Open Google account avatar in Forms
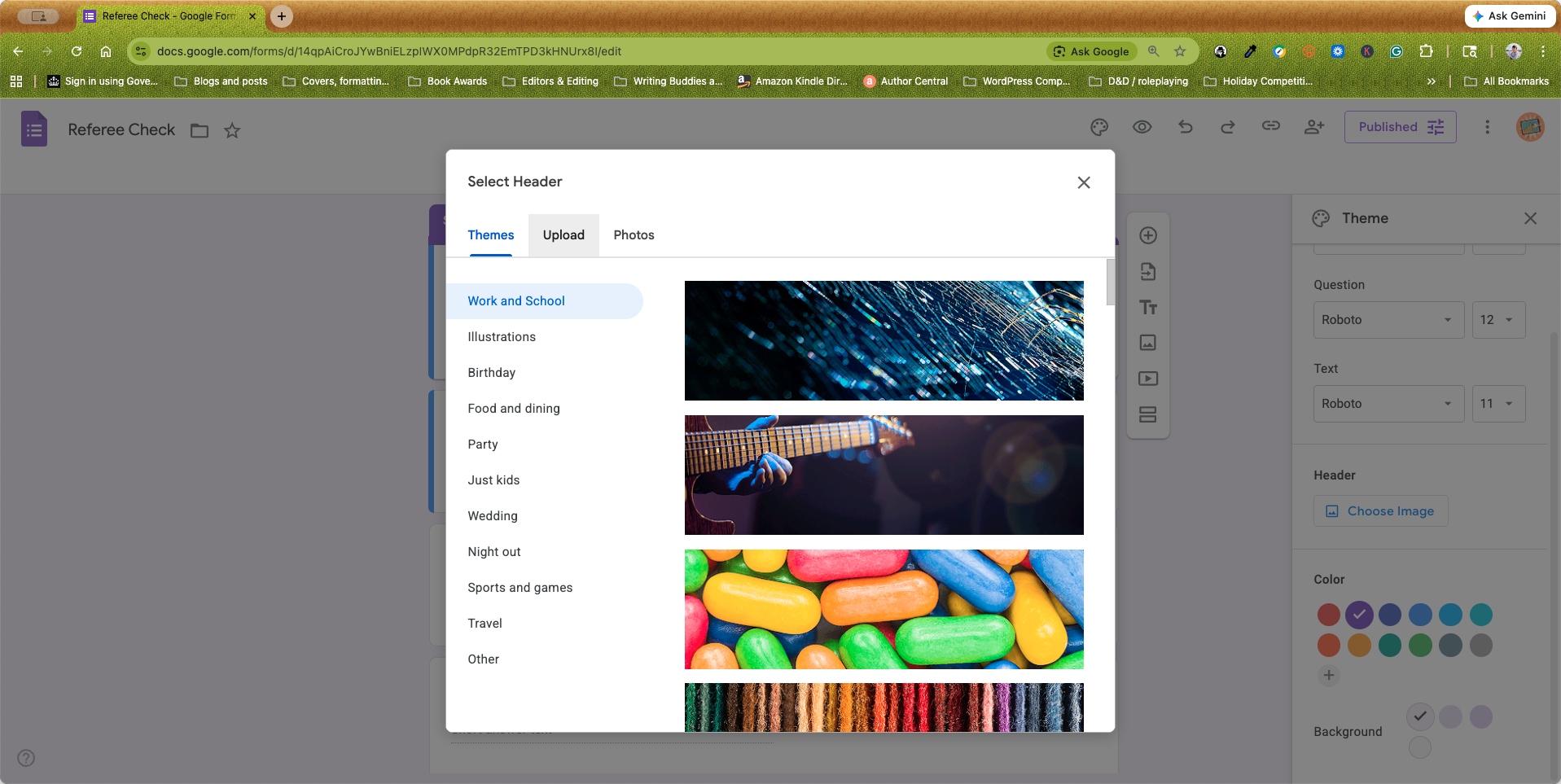Image resolution: width=1561 pixels, height=784 pixels. (x=1530, y=127)
